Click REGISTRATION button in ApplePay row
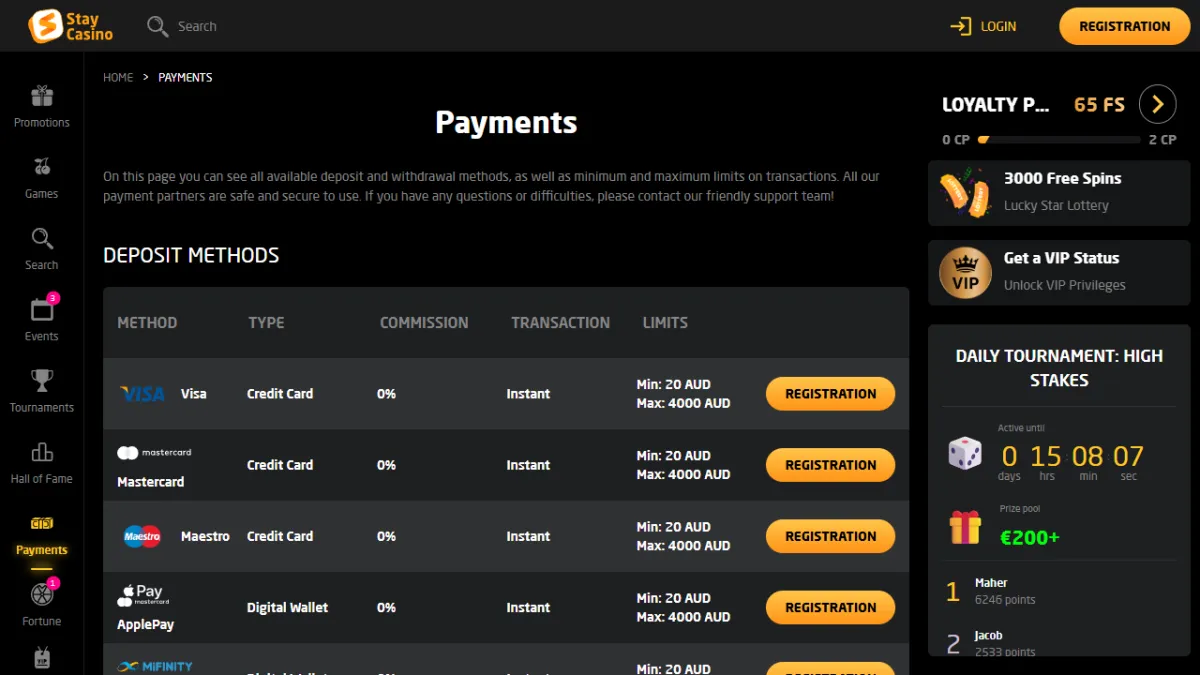This screenshot has width=1200, height=675. point(830,607)
